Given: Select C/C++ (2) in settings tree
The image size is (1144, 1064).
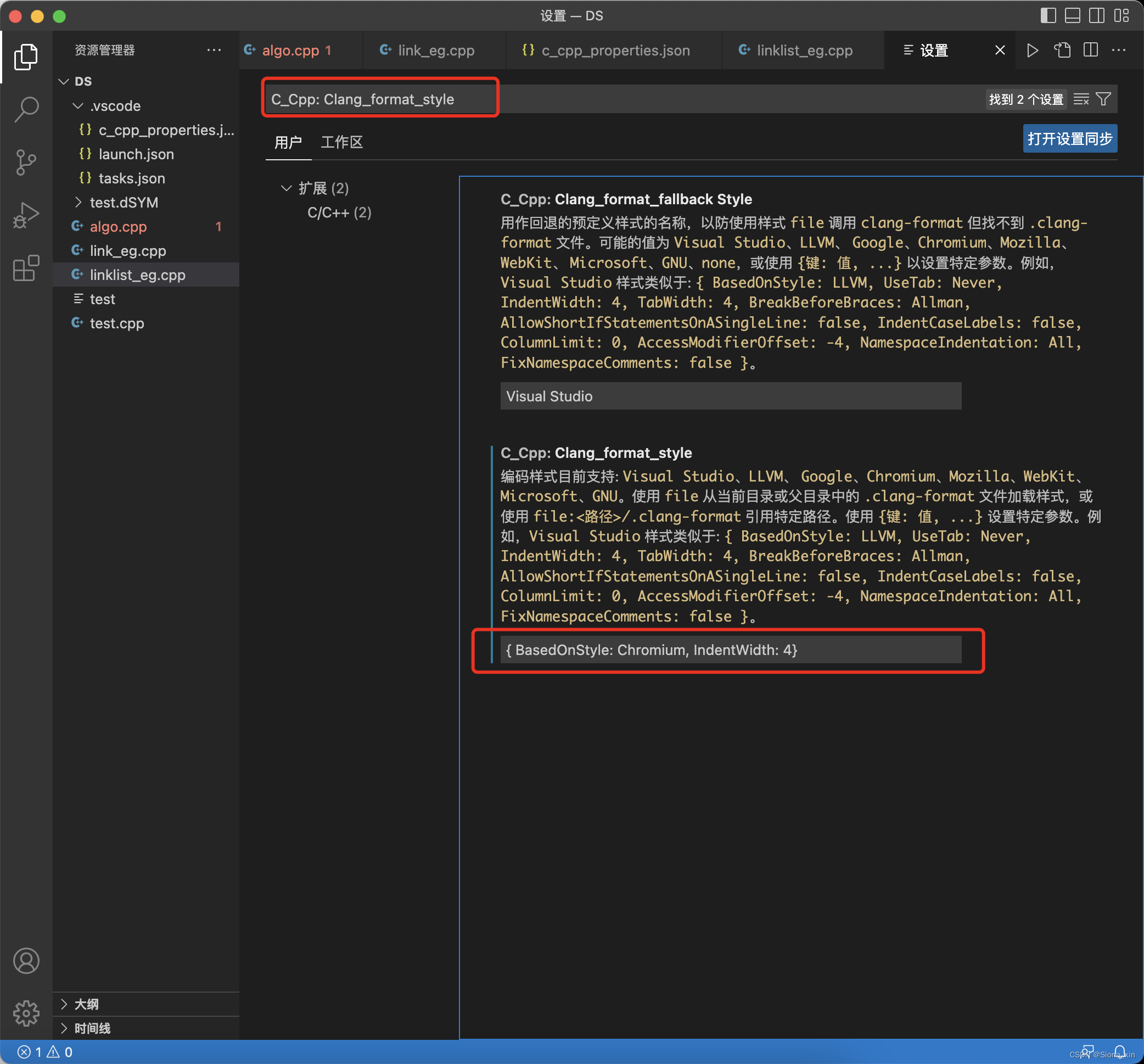Looking at the screenshot, I should (339, 212).
